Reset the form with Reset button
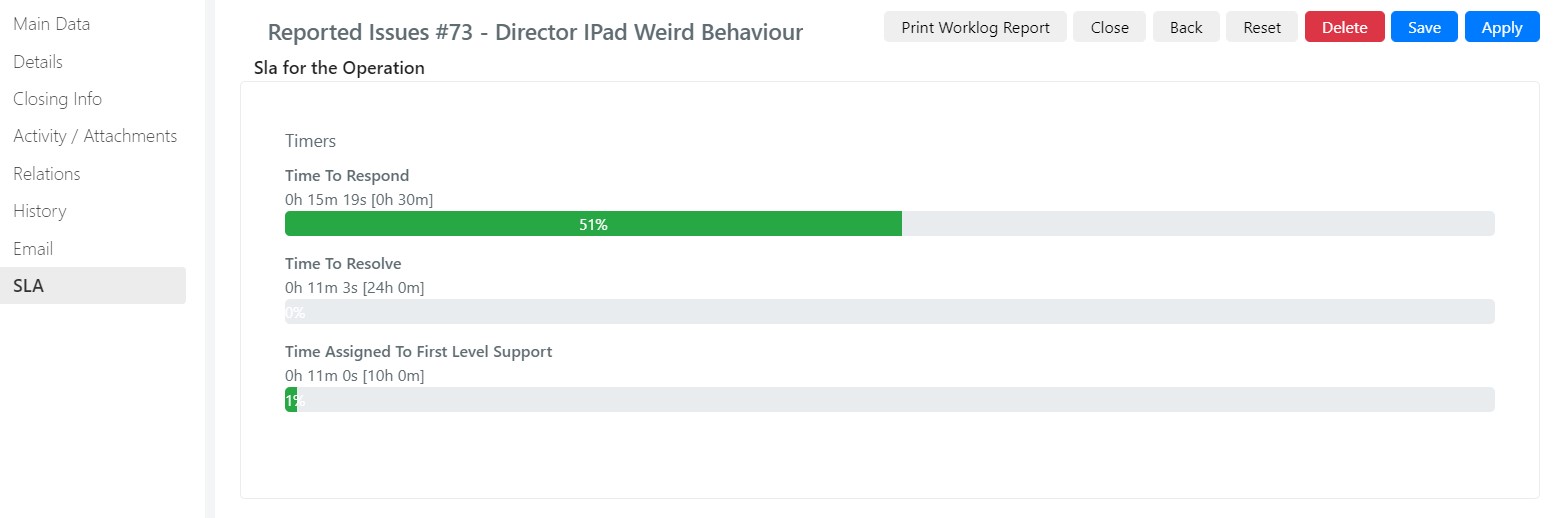The width and height of the screenshot is (1556, 518). (1262, 27)
